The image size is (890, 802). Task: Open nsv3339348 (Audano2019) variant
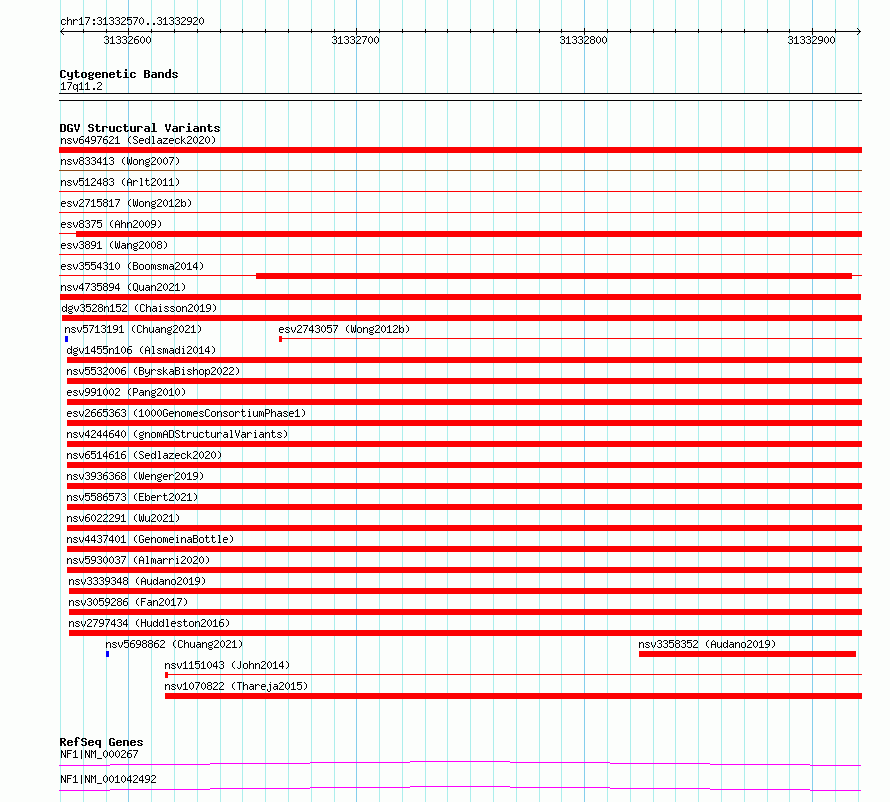(x=137, y=581)
